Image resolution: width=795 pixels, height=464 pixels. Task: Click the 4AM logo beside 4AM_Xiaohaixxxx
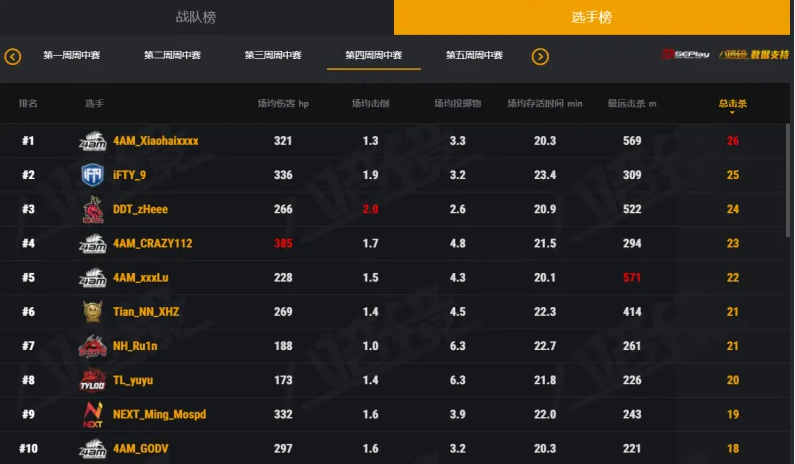point(93,141)
